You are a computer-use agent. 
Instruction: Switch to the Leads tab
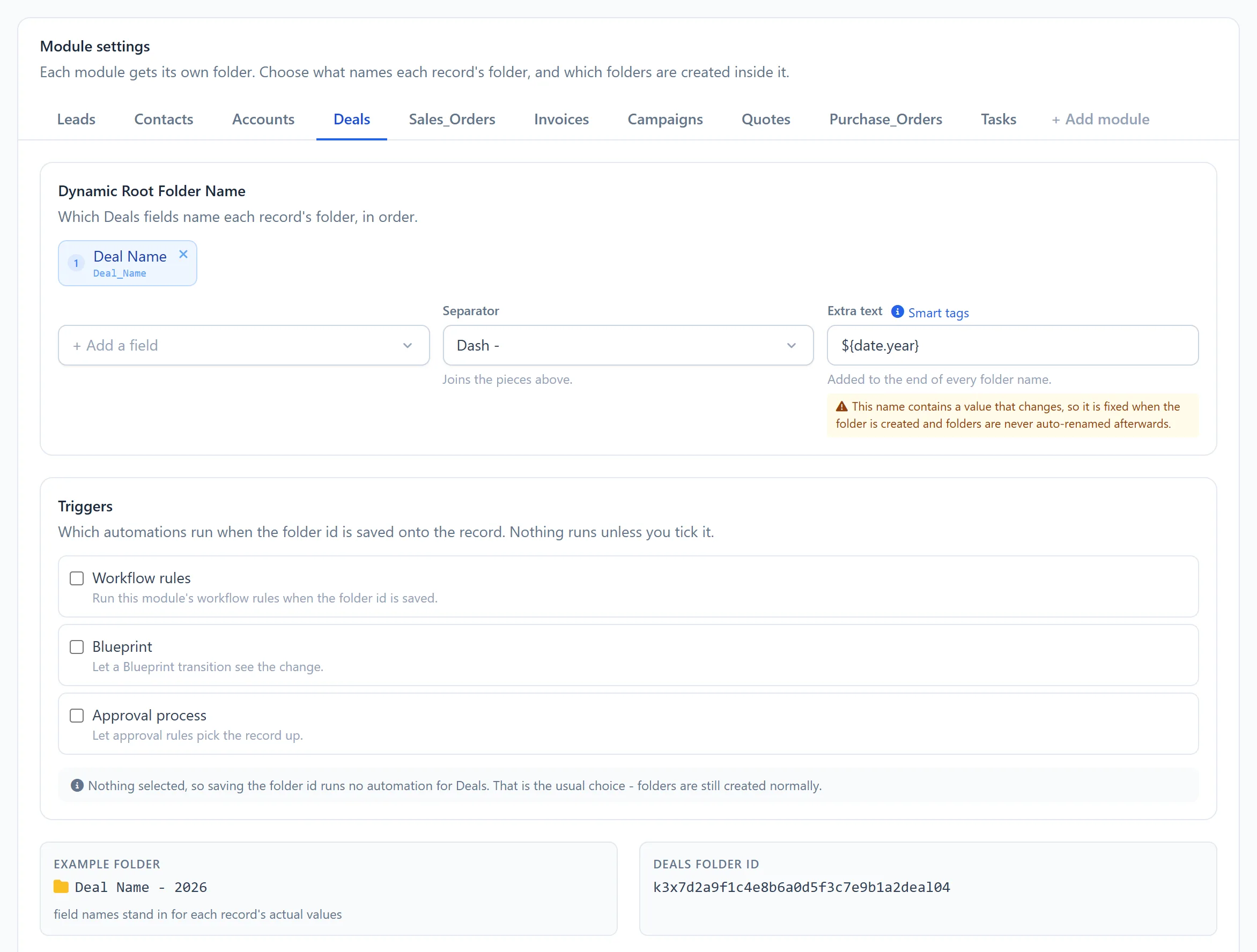pos(76,120)
